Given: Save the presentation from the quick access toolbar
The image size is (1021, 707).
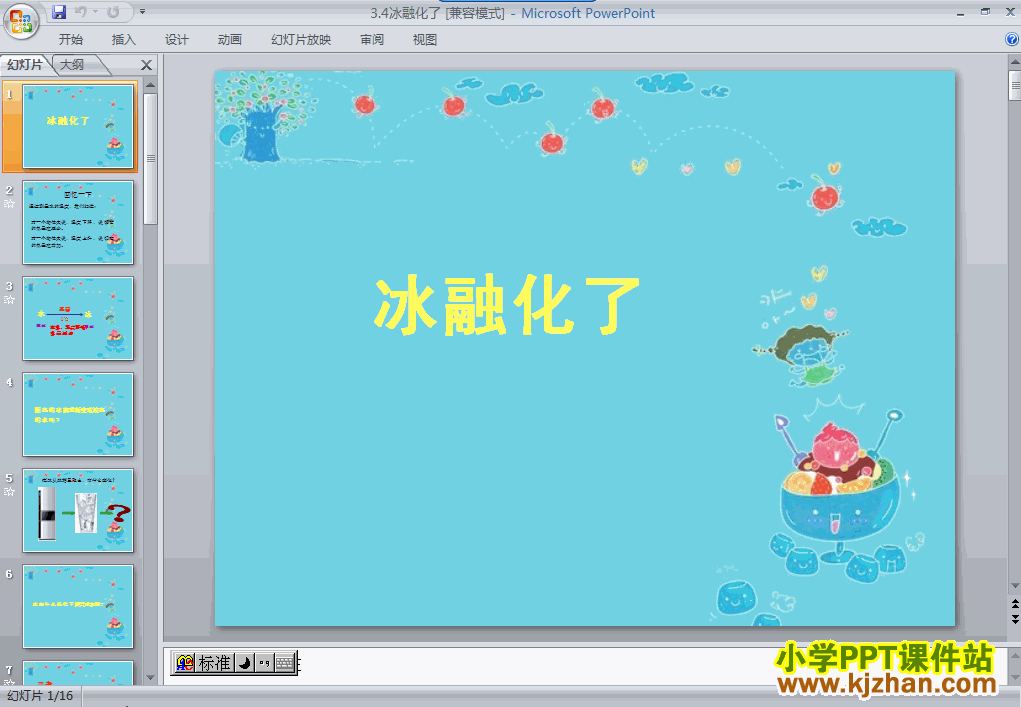Looking at the screenshot, I should point(59,12).
